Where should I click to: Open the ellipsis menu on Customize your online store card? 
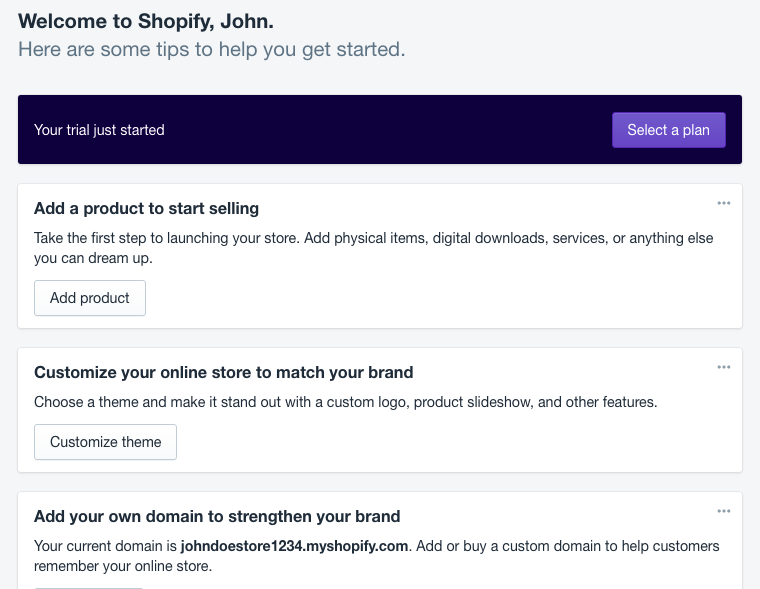click(x=724, y=367)
